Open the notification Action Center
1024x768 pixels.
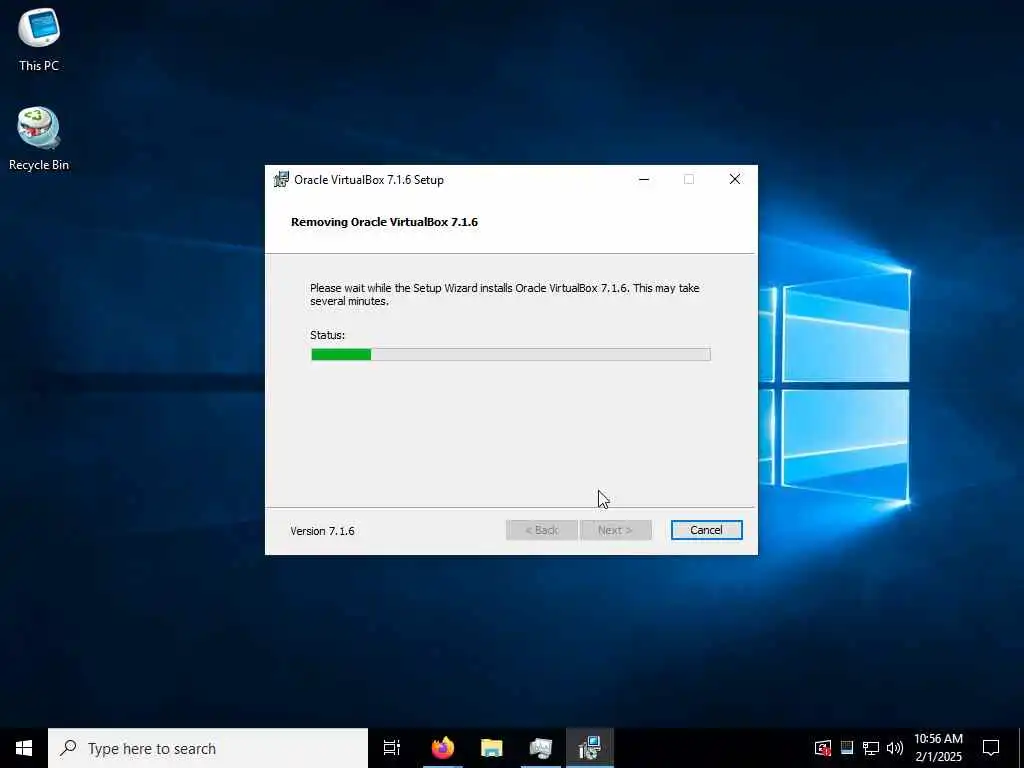[991, 748]
